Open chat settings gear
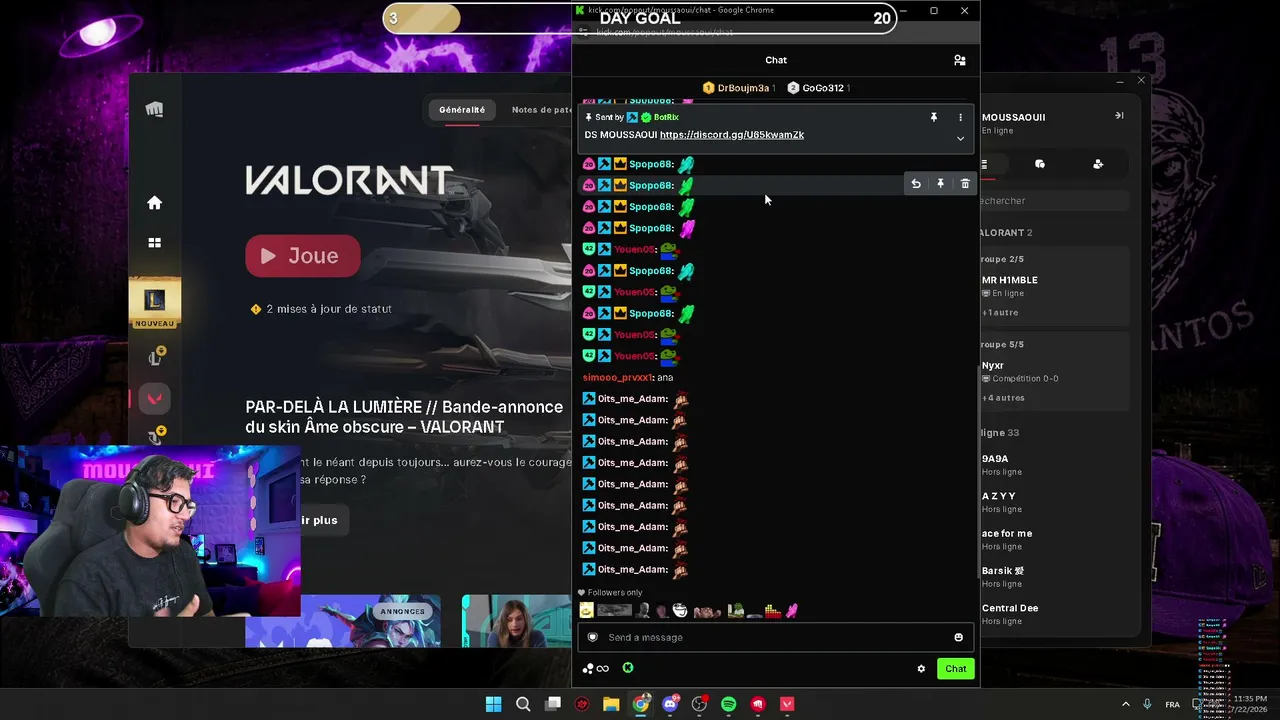Image resolution: width=1280 pixels, height=720 pixels. point(921,669)
